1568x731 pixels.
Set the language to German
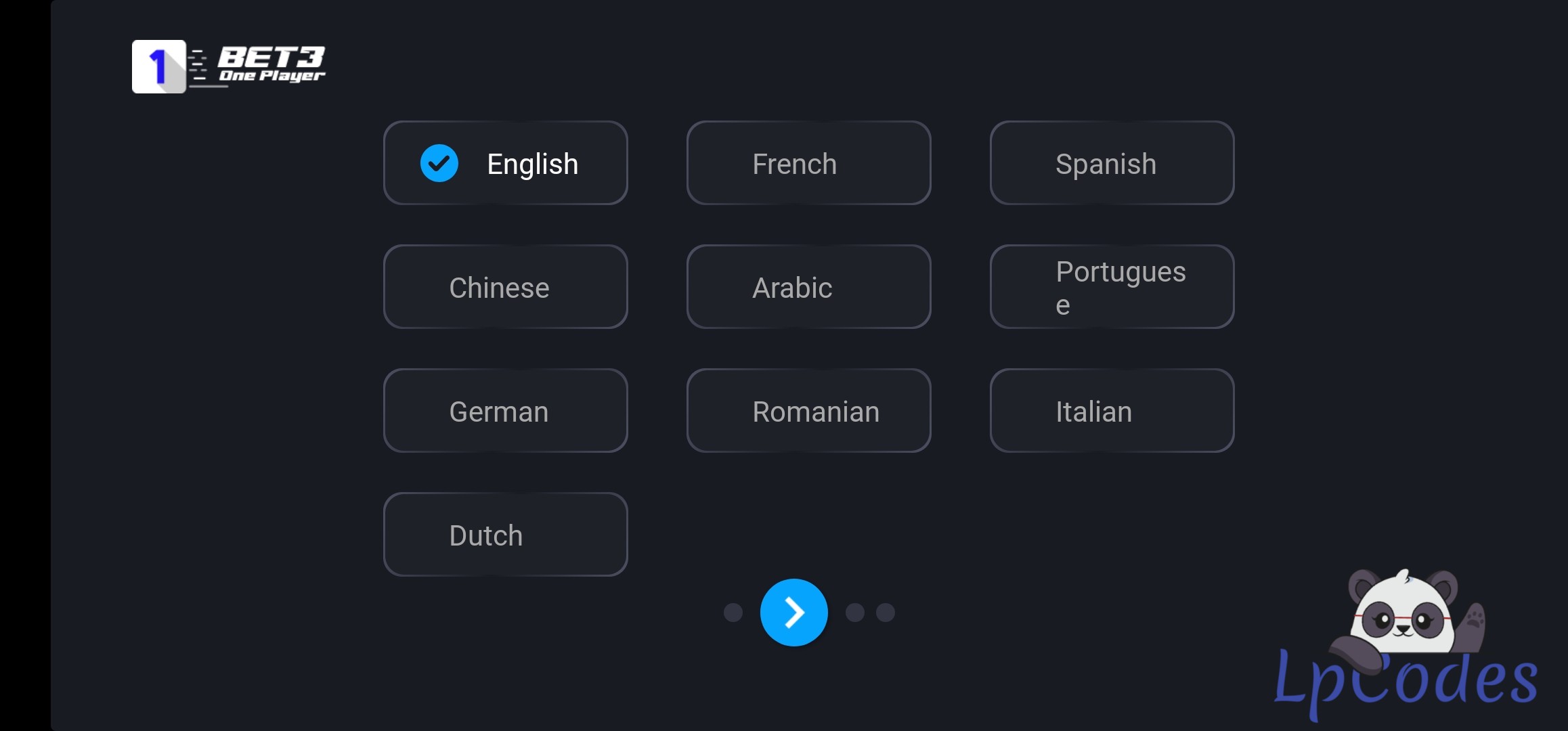pos(505,411)
